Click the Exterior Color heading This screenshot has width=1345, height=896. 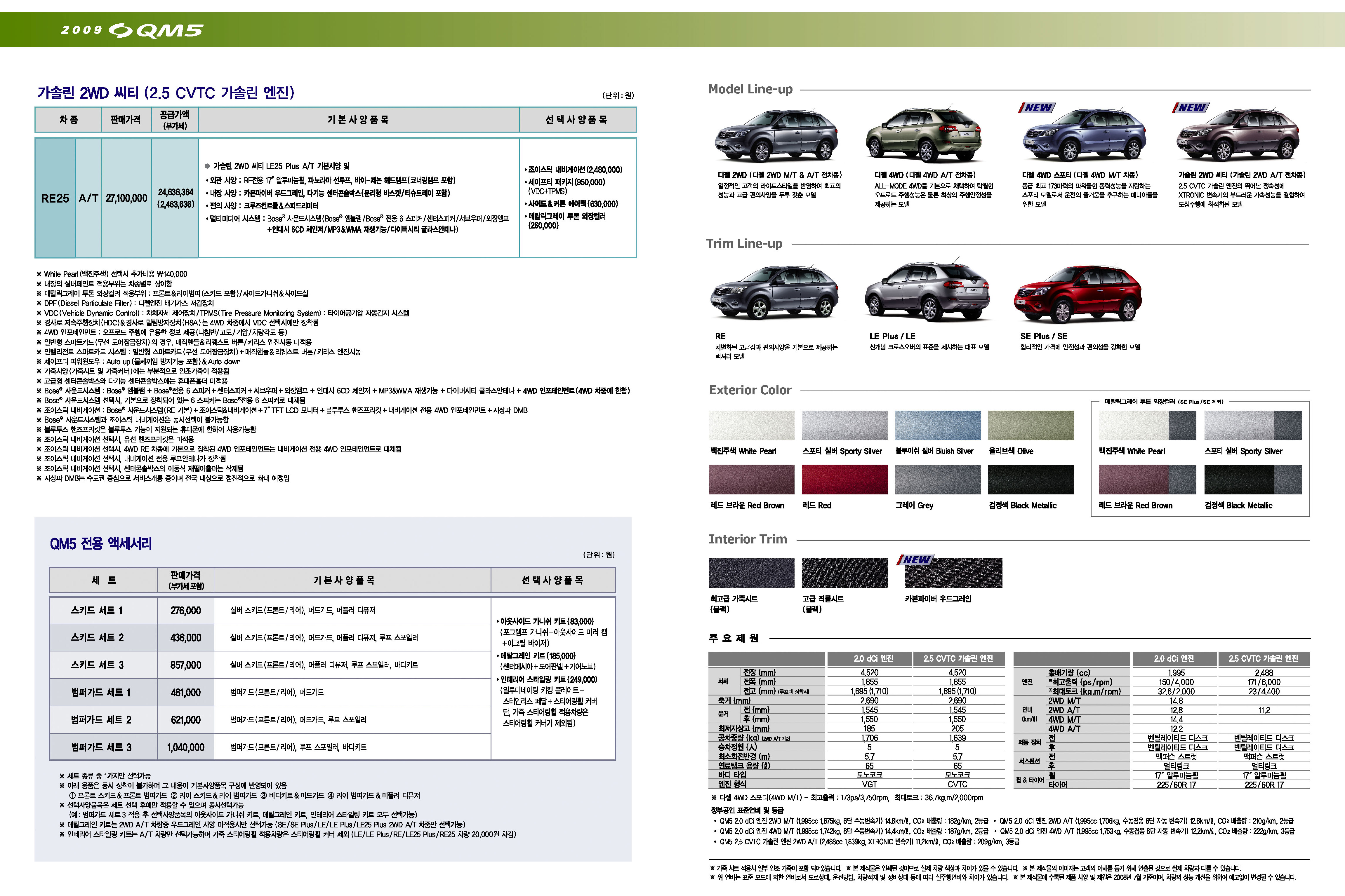(x=750, y=390)
